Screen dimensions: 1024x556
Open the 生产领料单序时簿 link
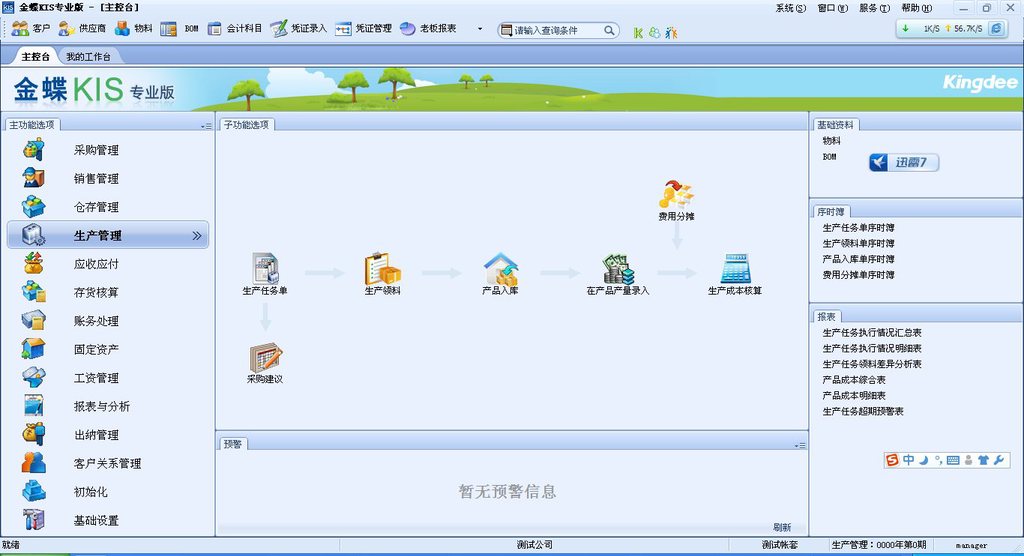coord(858,244)
